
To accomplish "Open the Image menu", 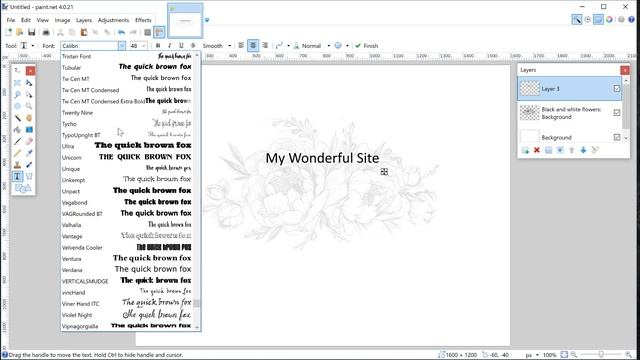I will [x=62, y=20].
